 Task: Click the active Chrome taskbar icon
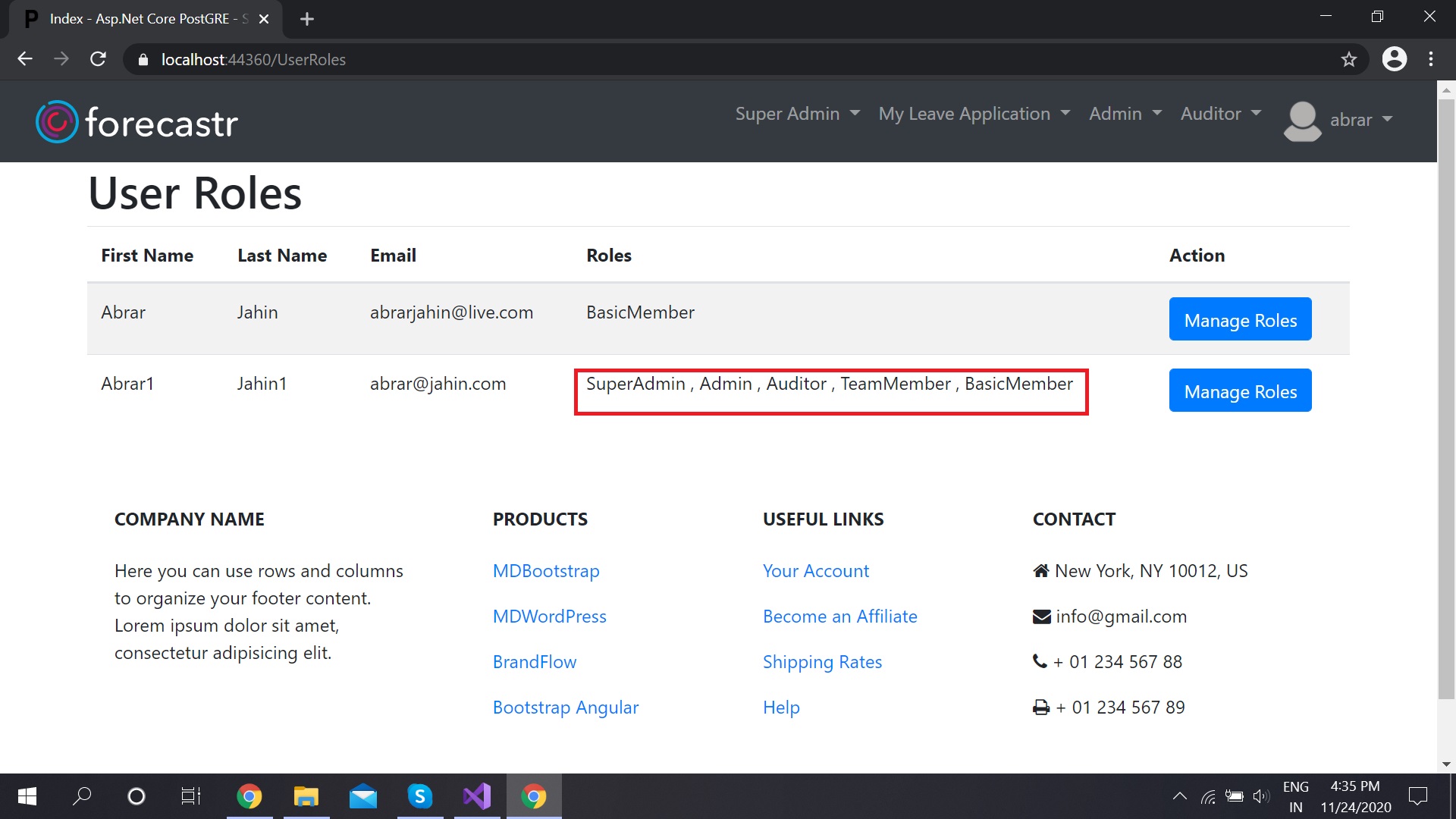534,796
